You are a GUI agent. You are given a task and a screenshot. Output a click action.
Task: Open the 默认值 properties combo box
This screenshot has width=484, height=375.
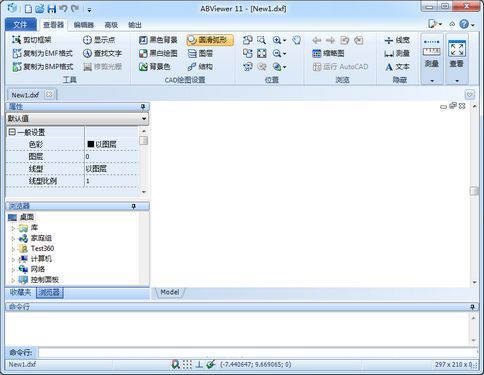pyautogui.click(x=77, y=119)
